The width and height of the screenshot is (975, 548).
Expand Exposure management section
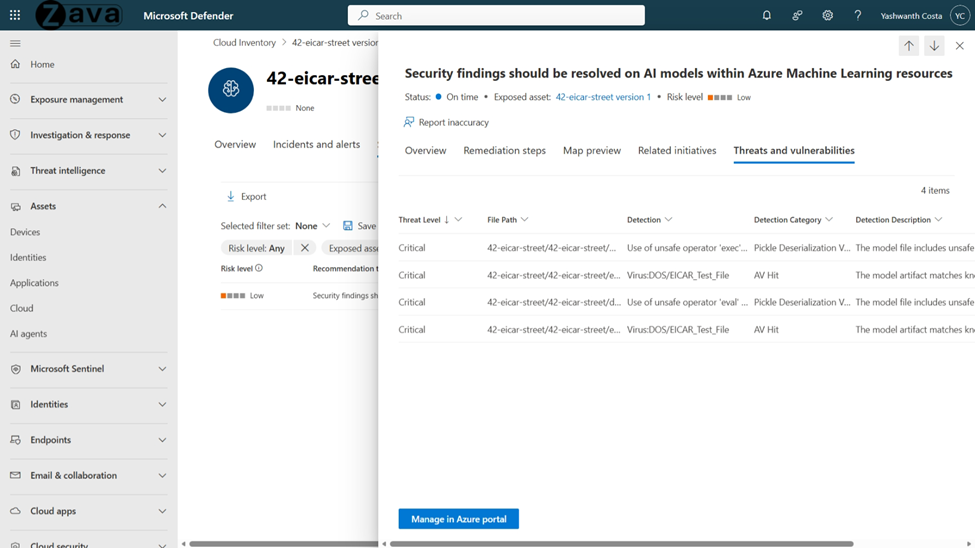click(x=162, y=100)
